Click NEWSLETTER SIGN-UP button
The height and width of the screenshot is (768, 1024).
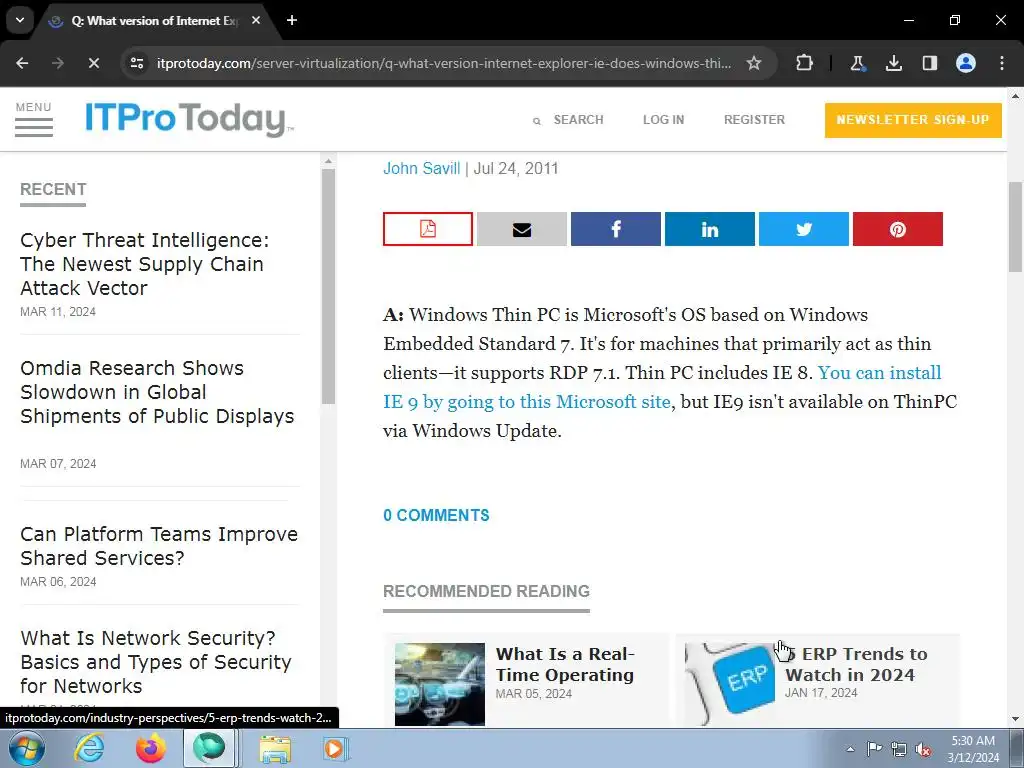click(913, 120)
